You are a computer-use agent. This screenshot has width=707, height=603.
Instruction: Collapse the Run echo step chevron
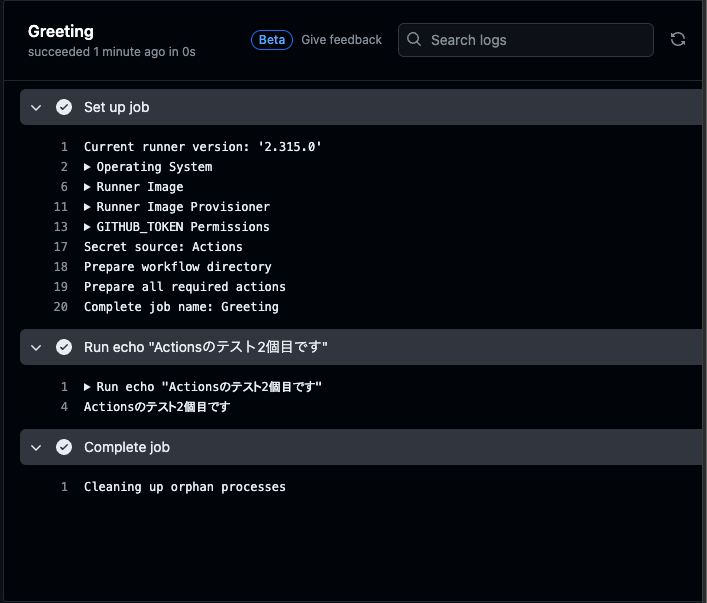pyautogui.click(x=36, y=348)
